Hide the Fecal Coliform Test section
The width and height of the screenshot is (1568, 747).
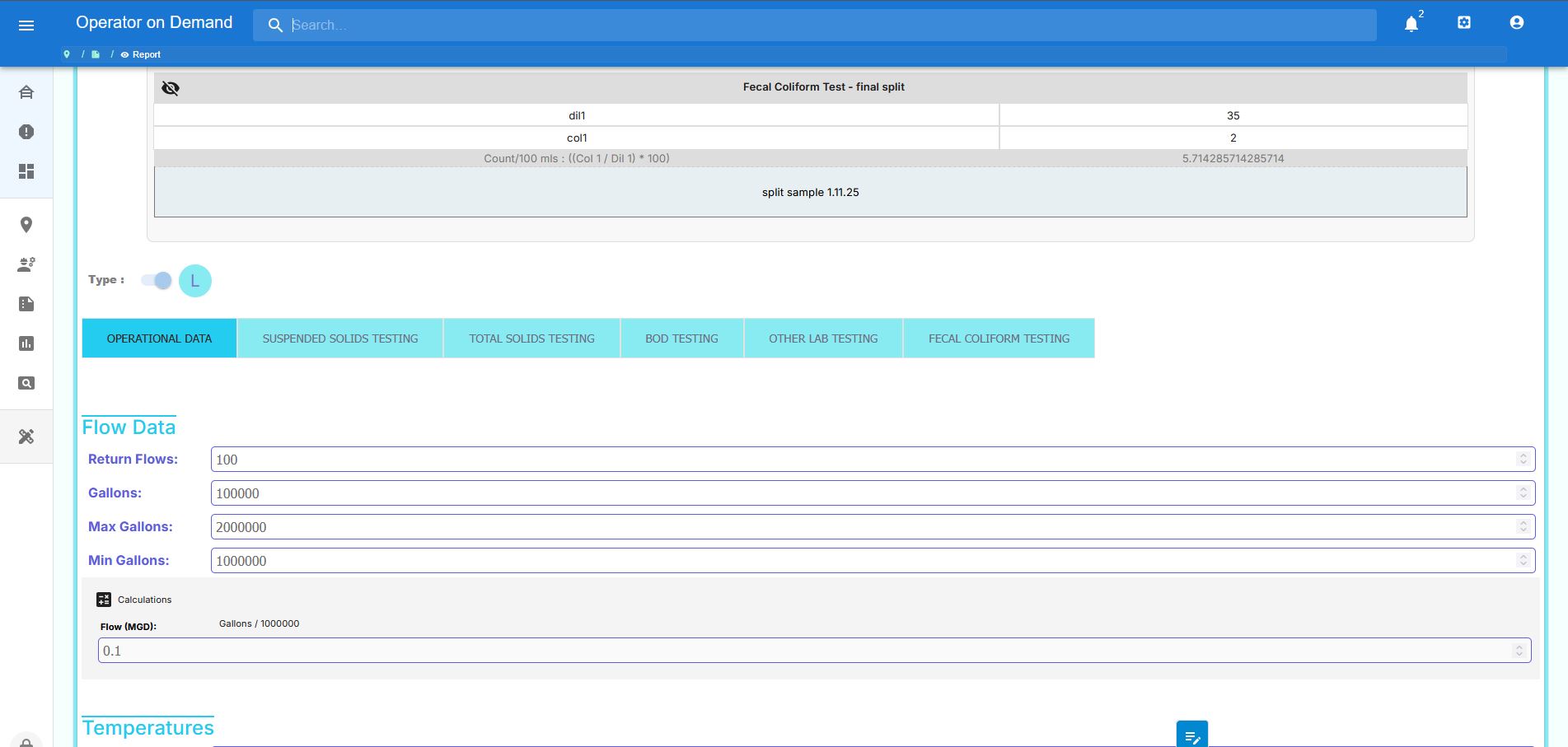tap(171, 88)
